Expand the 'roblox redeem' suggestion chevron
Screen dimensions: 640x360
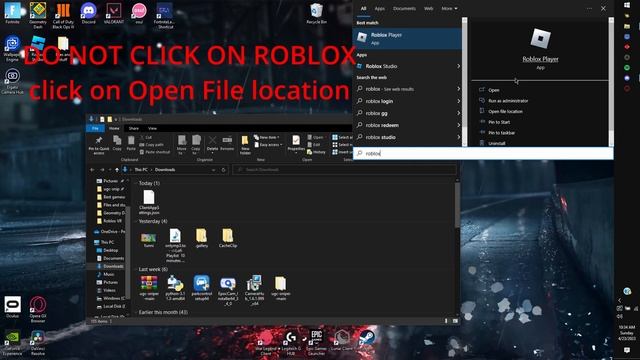458,125
